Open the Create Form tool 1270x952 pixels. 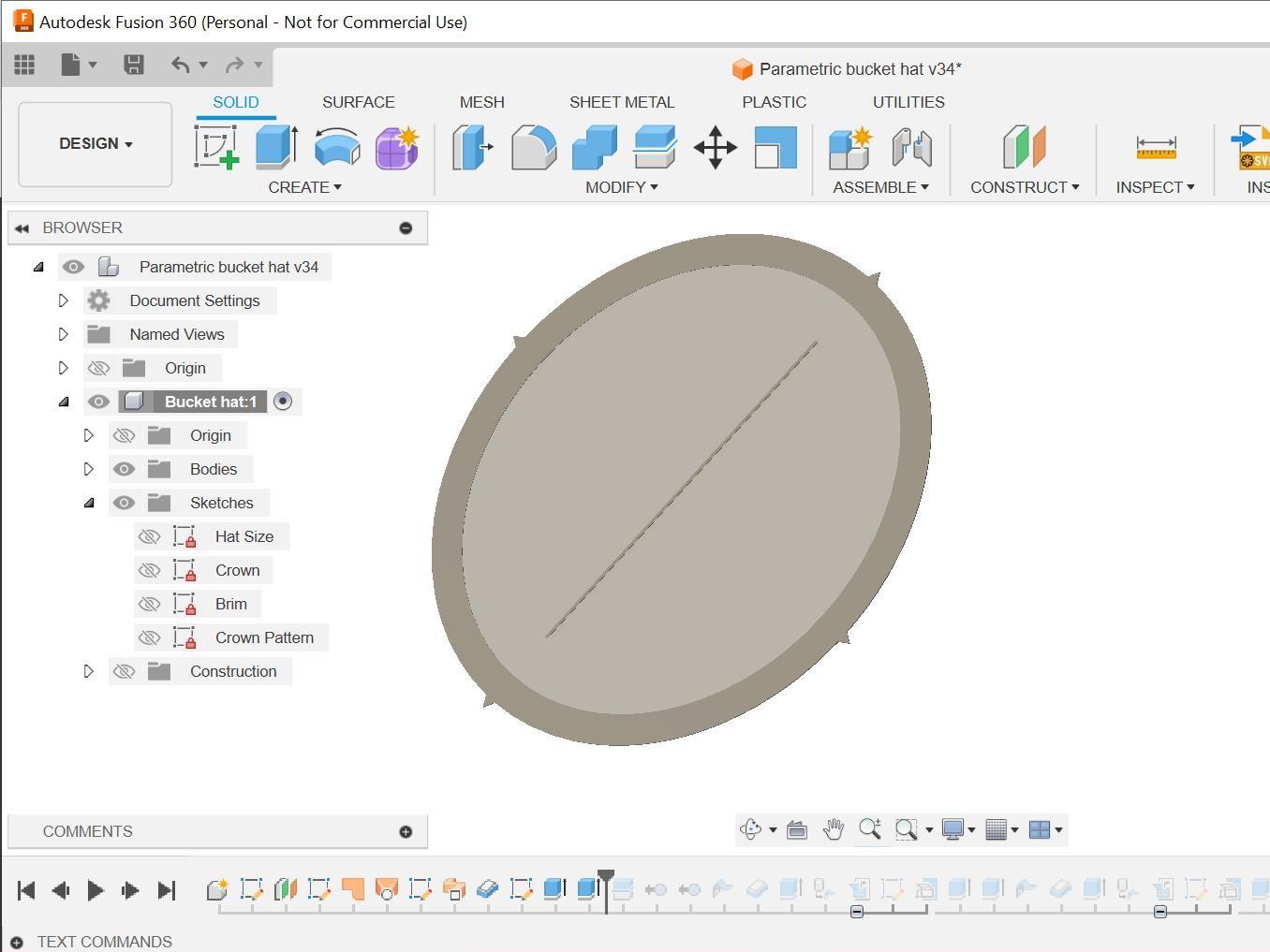pos(397,147)
